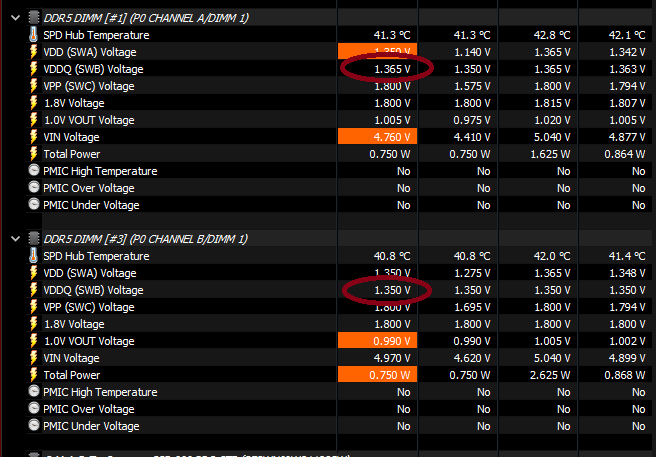Click the 1.002 V average VOUT value in DIMM [#3]
The height and width of the screenshot is (457, 656).
coord(627,341)
